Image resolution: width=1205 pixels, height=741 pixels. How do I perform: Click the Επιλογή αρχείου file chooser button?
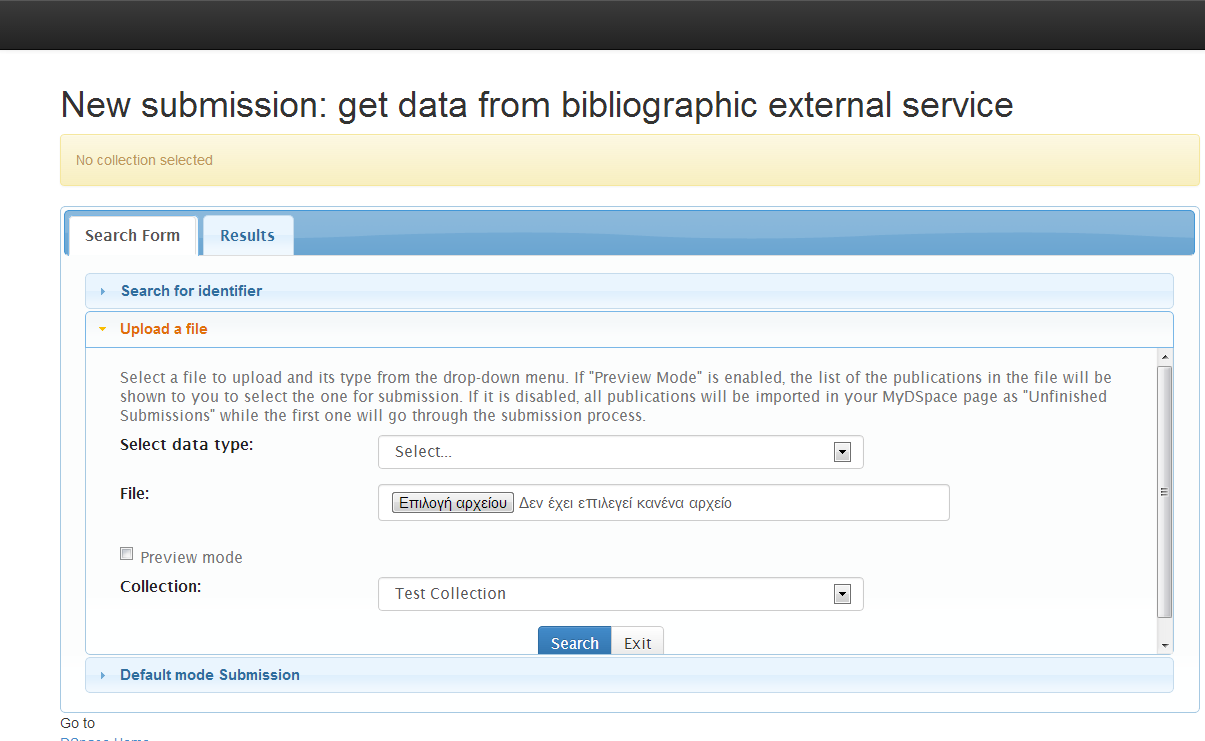(x=453, y=503)
